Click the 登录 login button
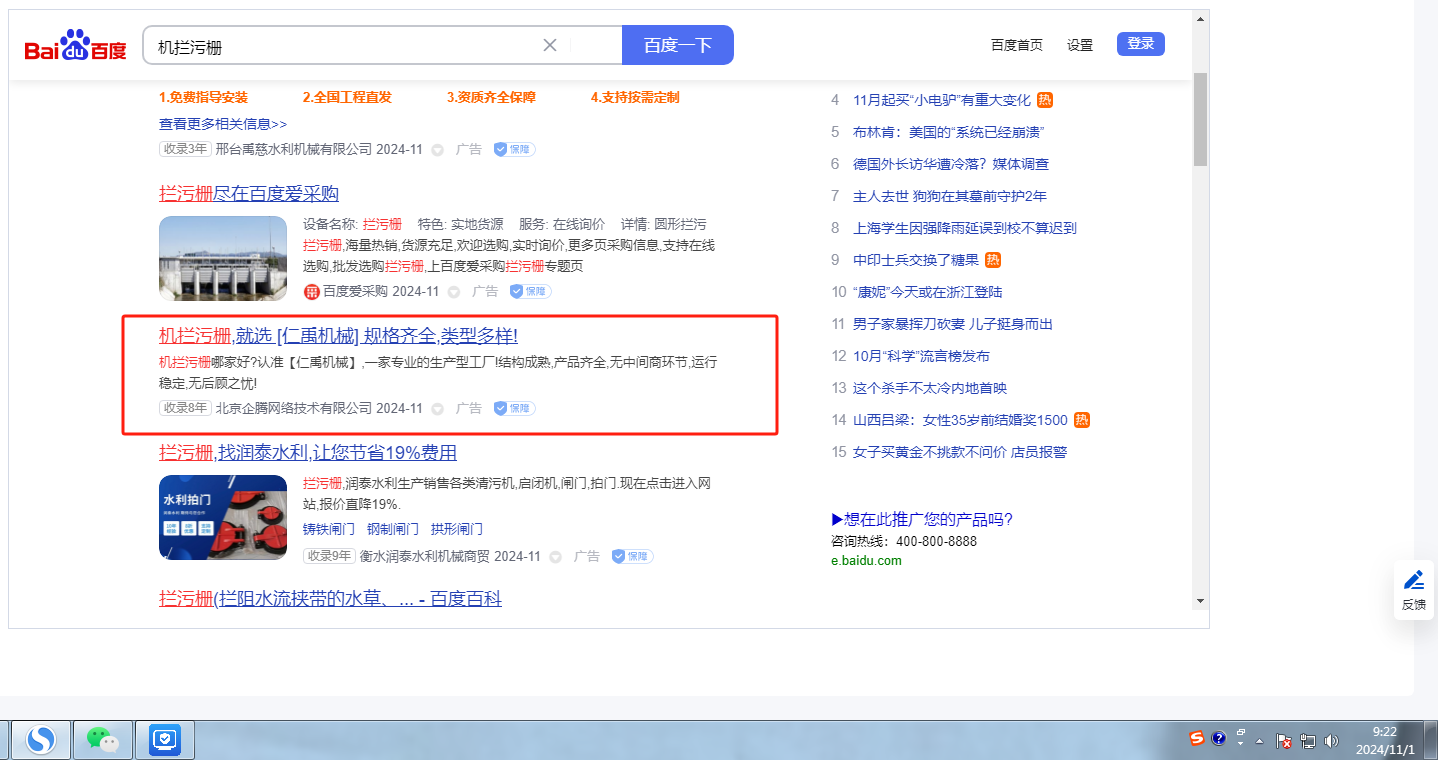The image size is (1438, 760). point(1140,44)
